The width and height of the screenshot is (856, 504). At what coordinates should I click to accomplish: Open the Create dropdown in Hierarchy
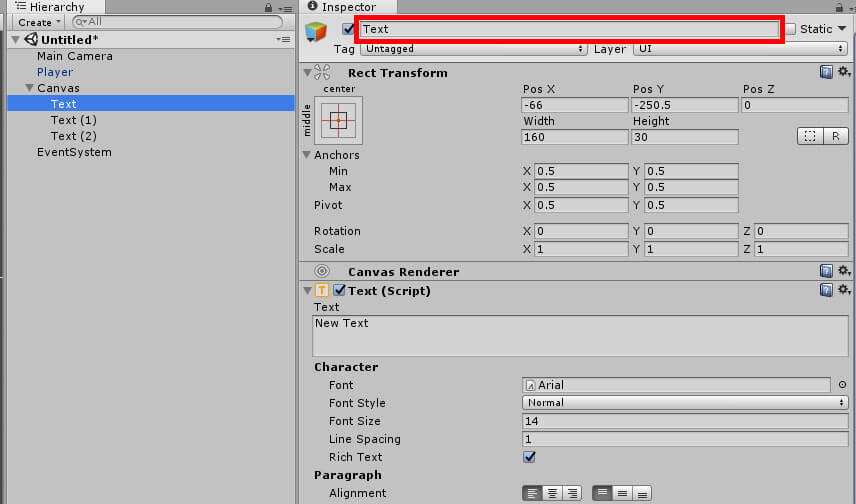click(x=38, y=22)
